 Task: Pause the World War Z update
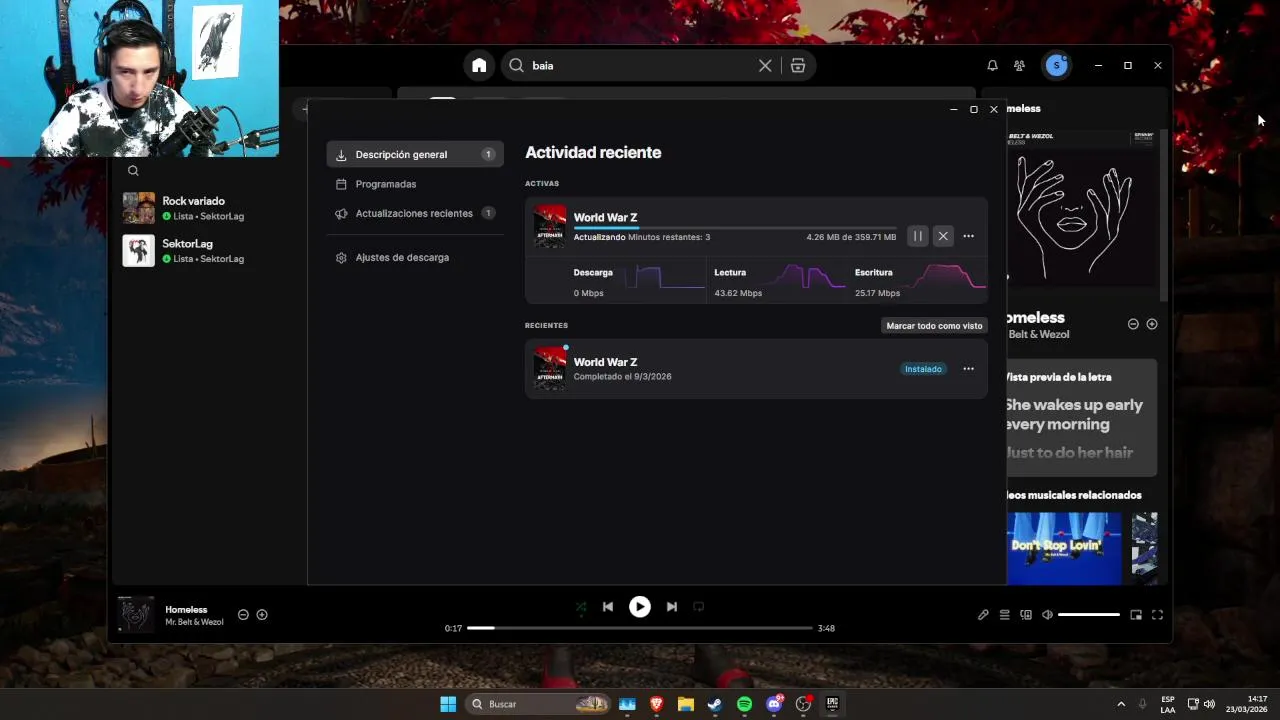tap(917, 236)
